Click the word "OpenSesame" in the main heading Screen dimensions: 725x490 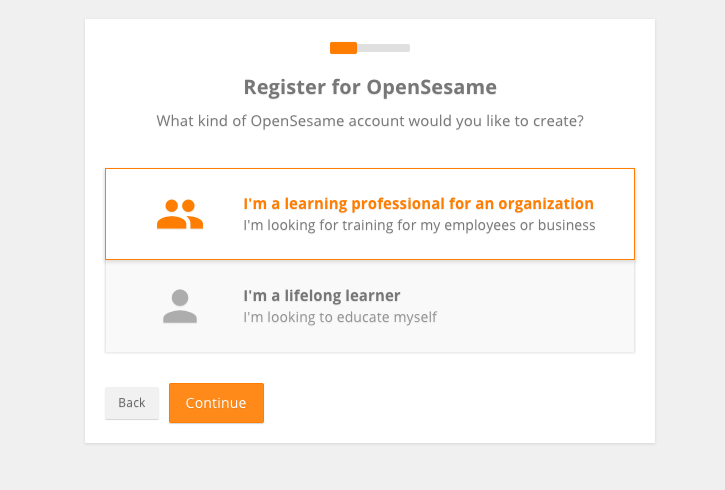[x=432, y=87]
